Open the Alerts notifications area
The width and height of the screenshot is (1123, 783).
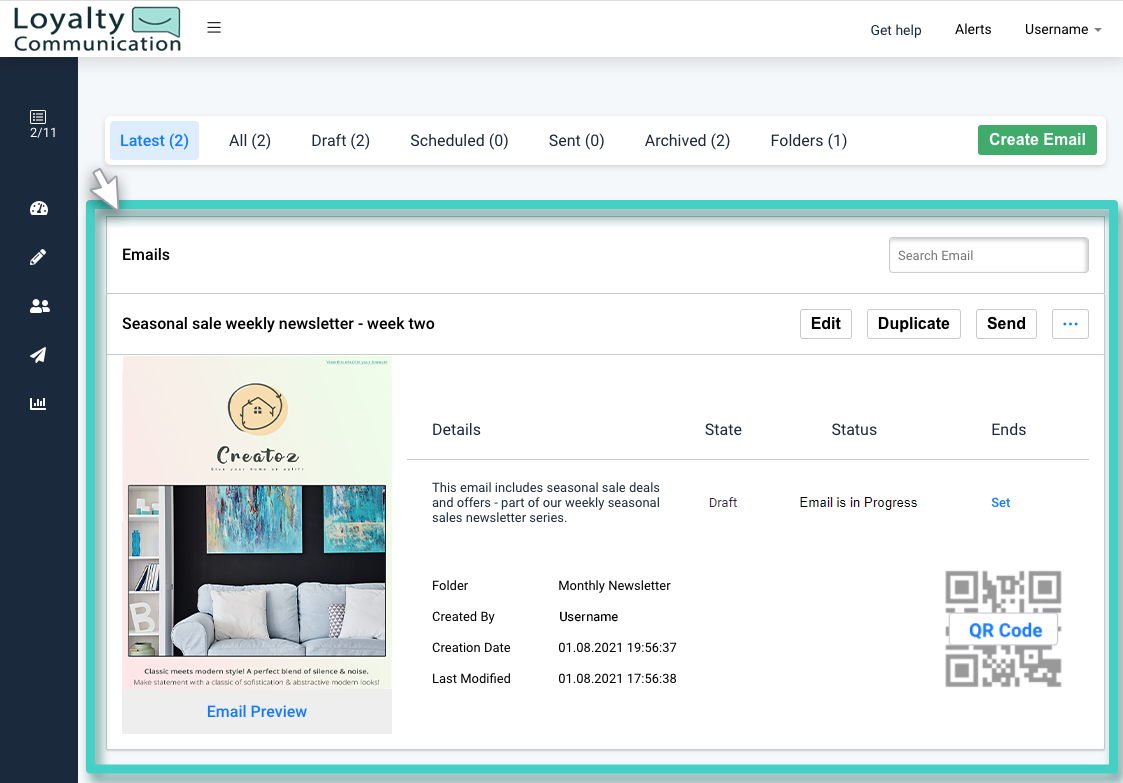[x=972, y=29]
